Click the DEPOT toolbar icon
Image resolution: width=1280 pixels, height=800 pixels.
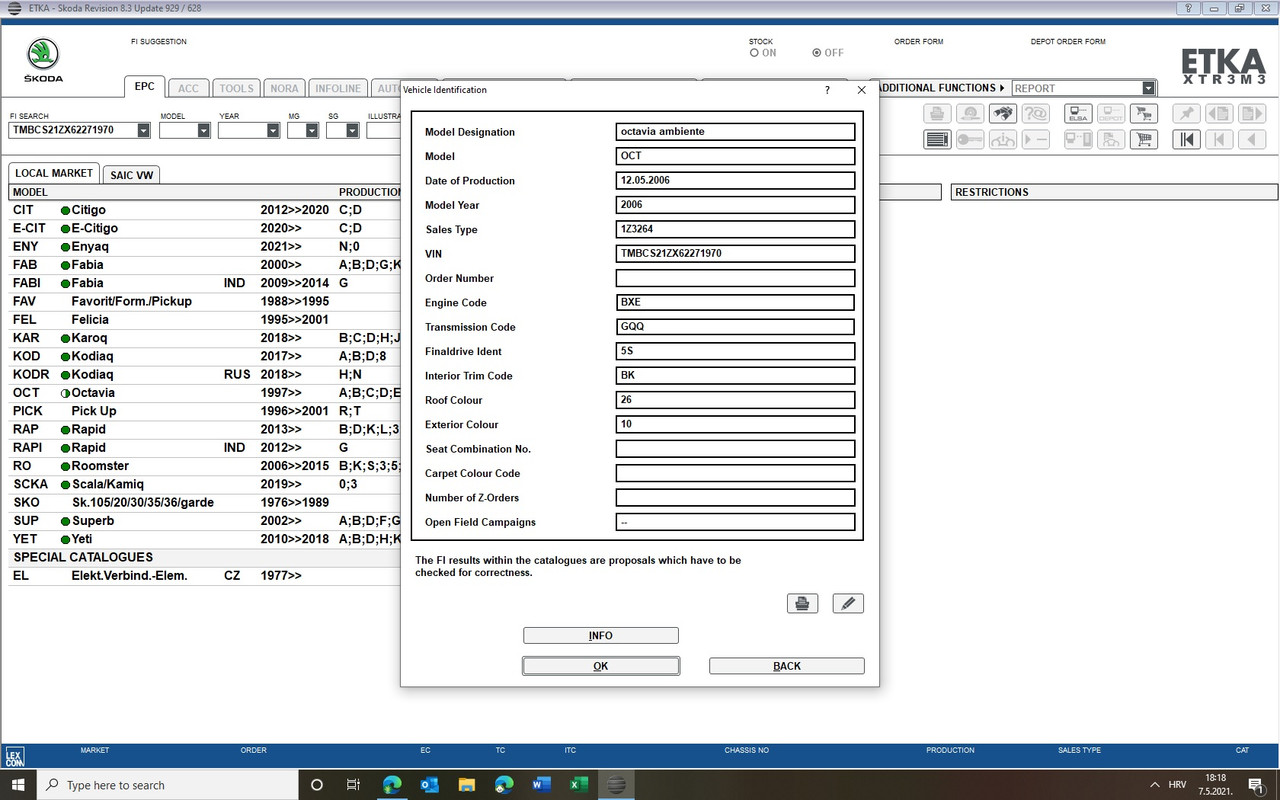pos(1111,113)
